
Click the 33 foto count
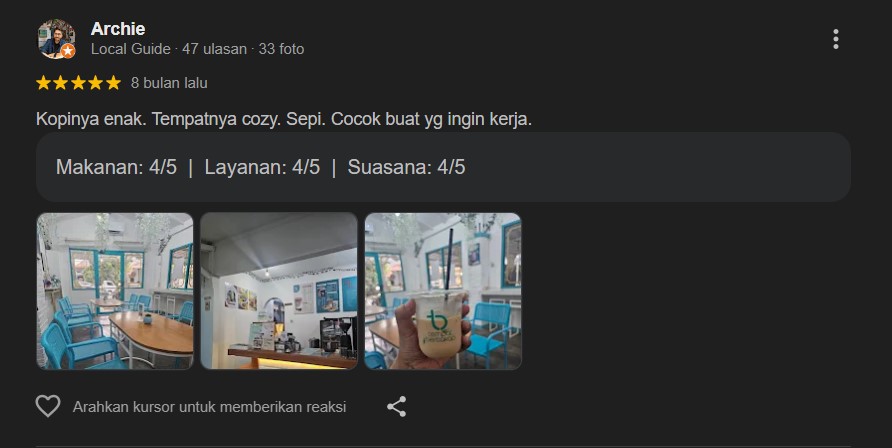click(282, 49)
